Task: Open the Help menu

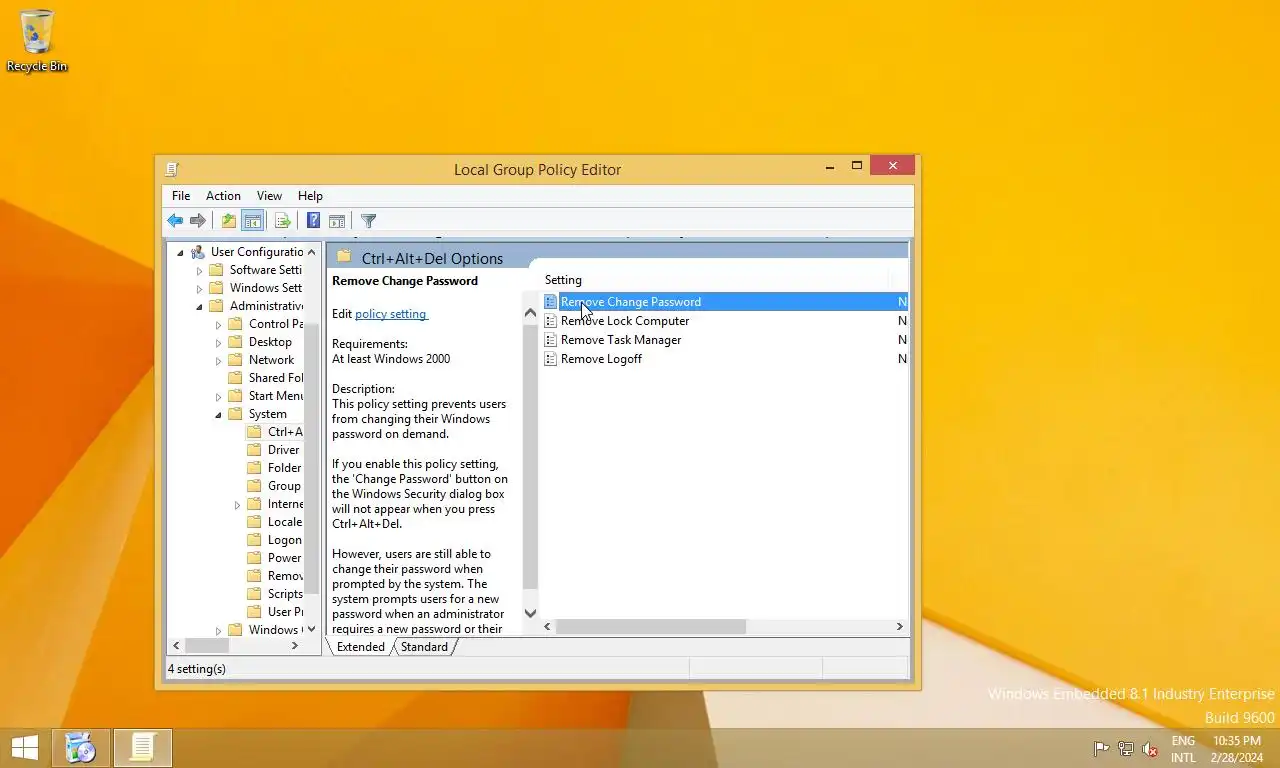Action: (310, 196)
